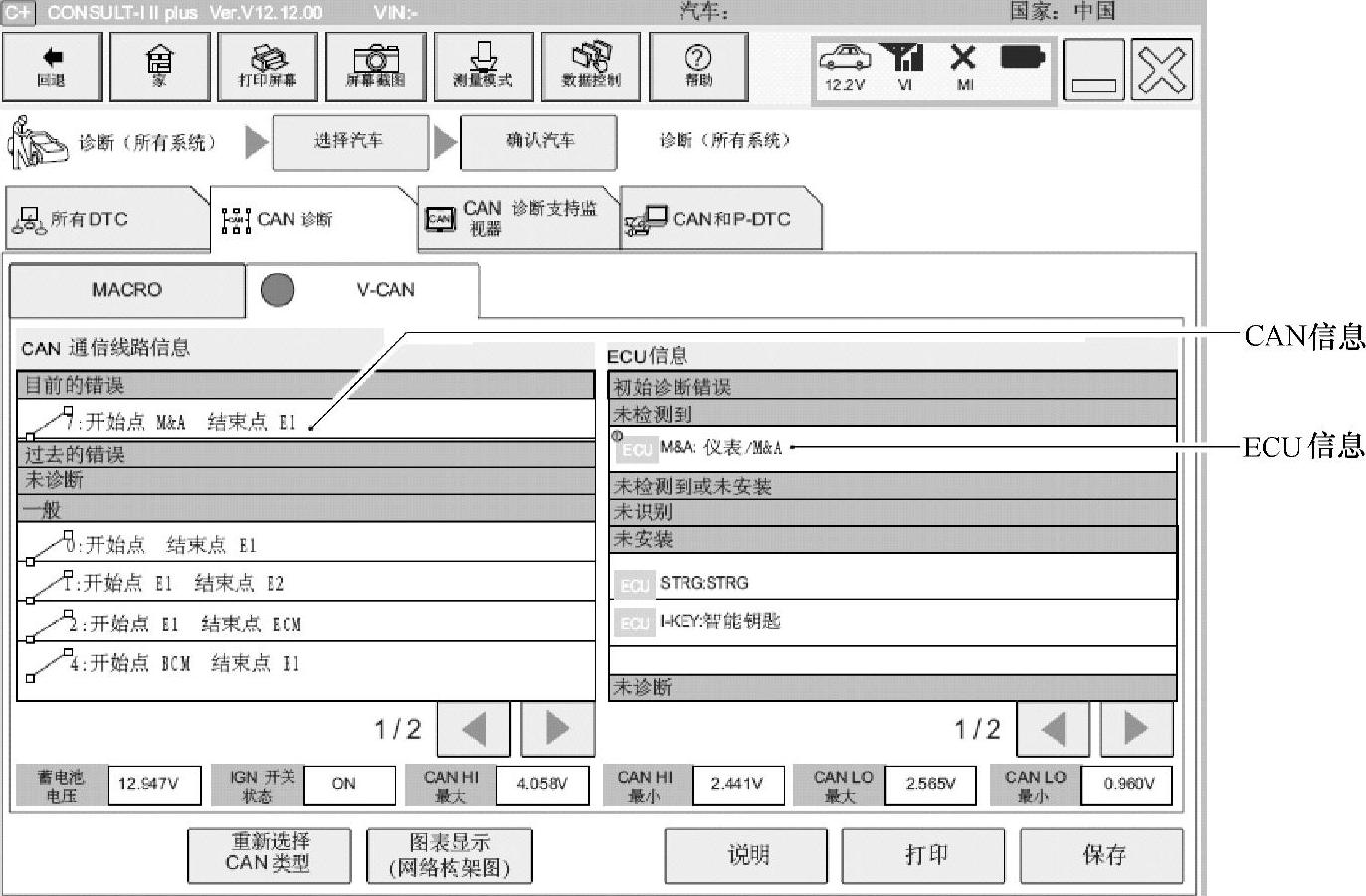The image size is (1366, 896).
Task: Click the battery status icon
Action: point(1023,57)
